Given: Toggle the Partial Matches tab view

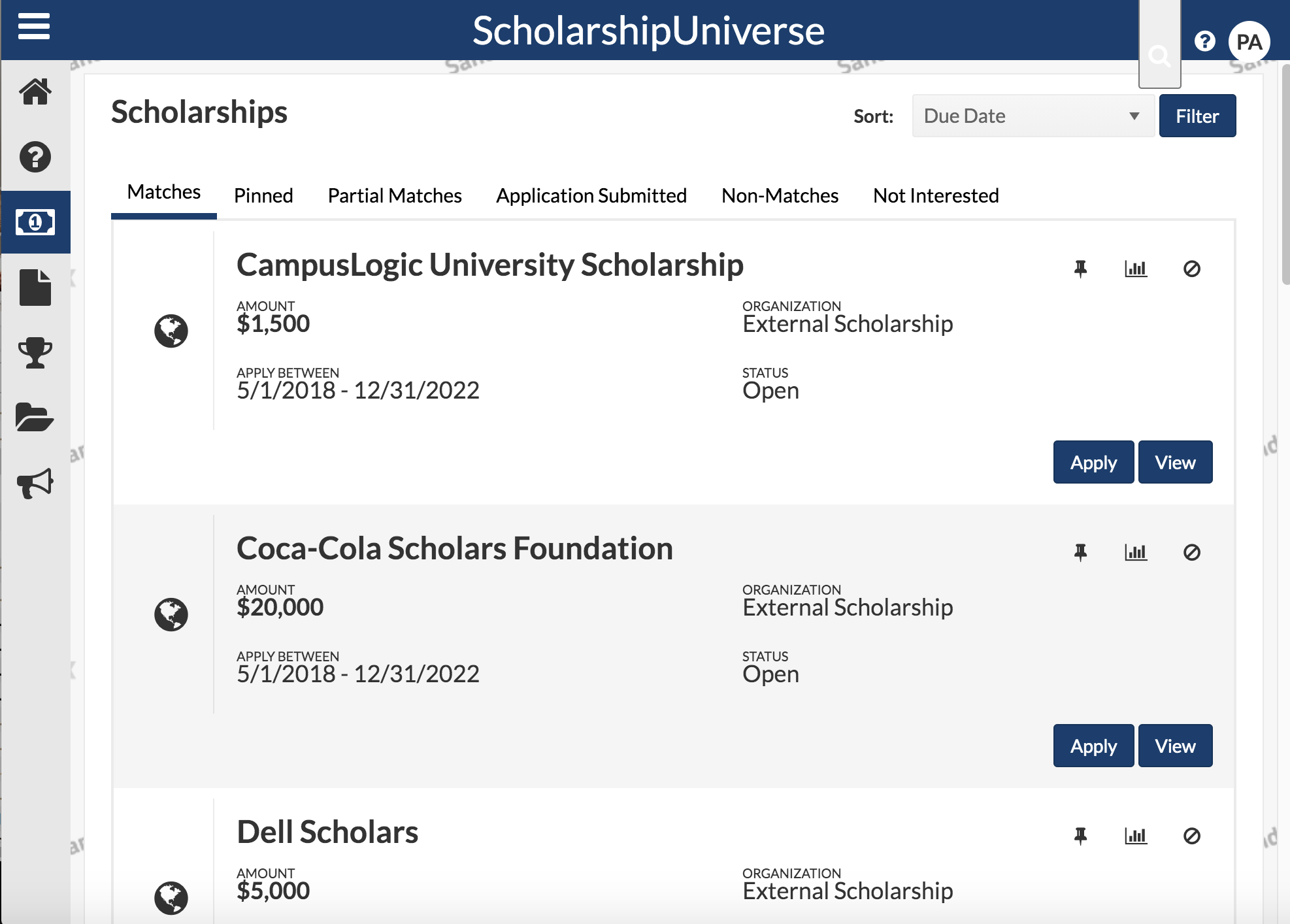Looking at the screenshot, I should click(x=395, y=195).
